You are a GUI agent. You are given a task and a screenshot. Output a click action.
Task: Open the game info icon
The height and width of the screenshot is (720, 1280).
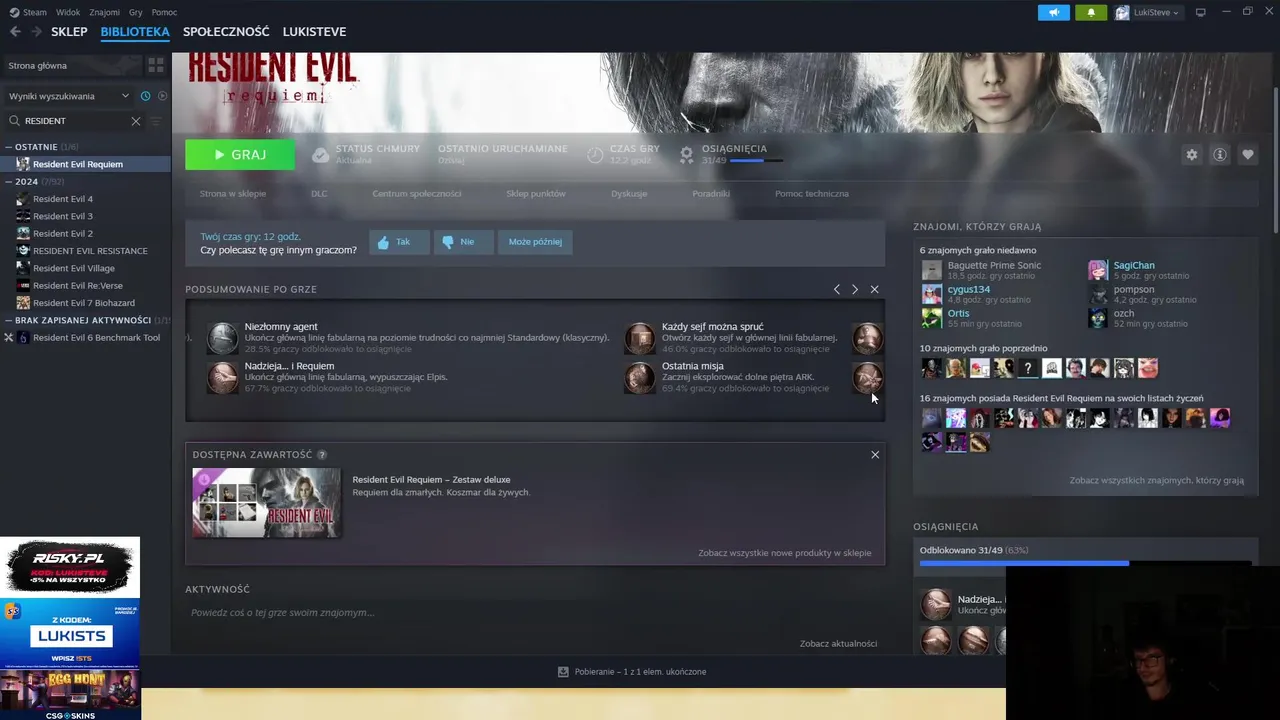coord(1219,155)
